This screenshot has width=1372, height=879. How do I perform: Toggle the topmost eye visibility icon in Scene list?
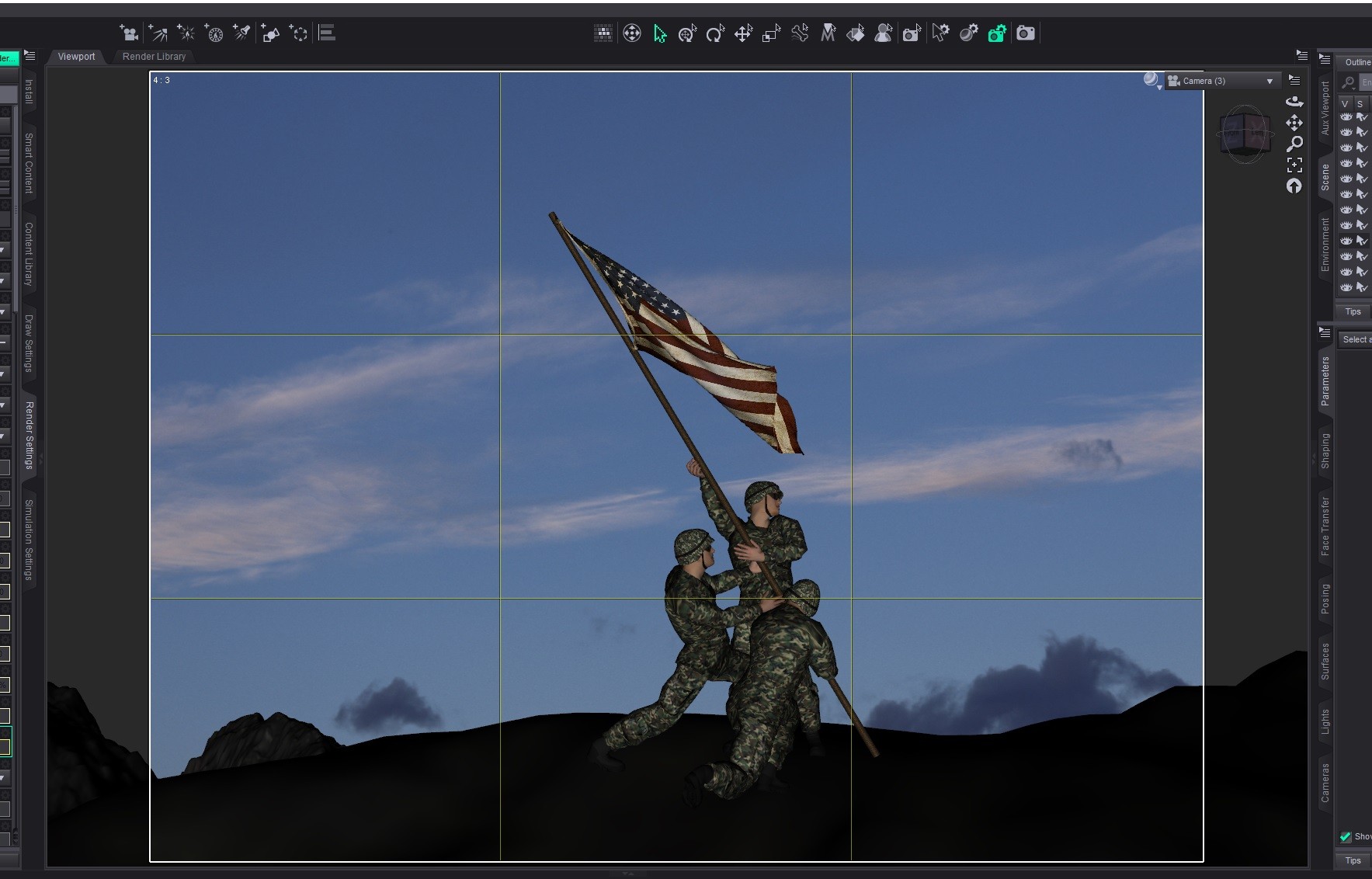(1346, 117)
